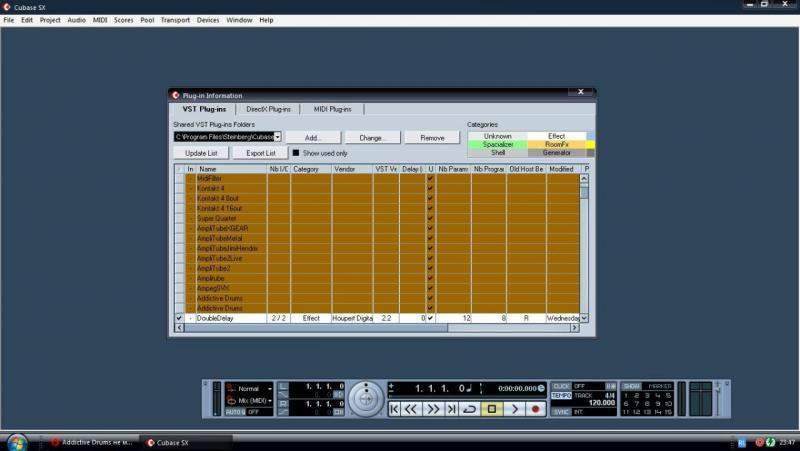
Task: Toggle the CLICK metronome button
Action: [562, 386]
